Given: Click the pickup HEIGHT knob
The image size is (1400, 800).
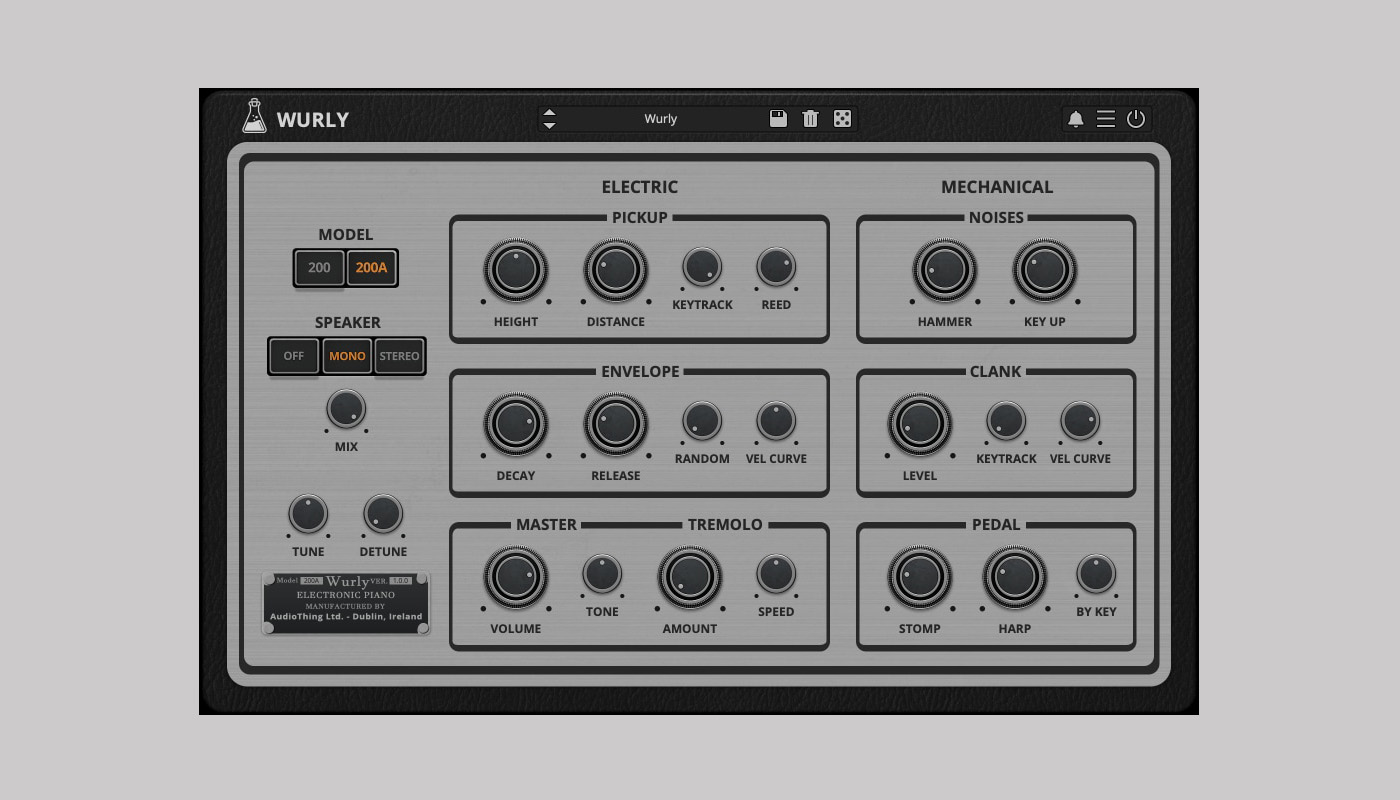Looking at the screenshot, I should pyautogui.click(x=516, y=270).
